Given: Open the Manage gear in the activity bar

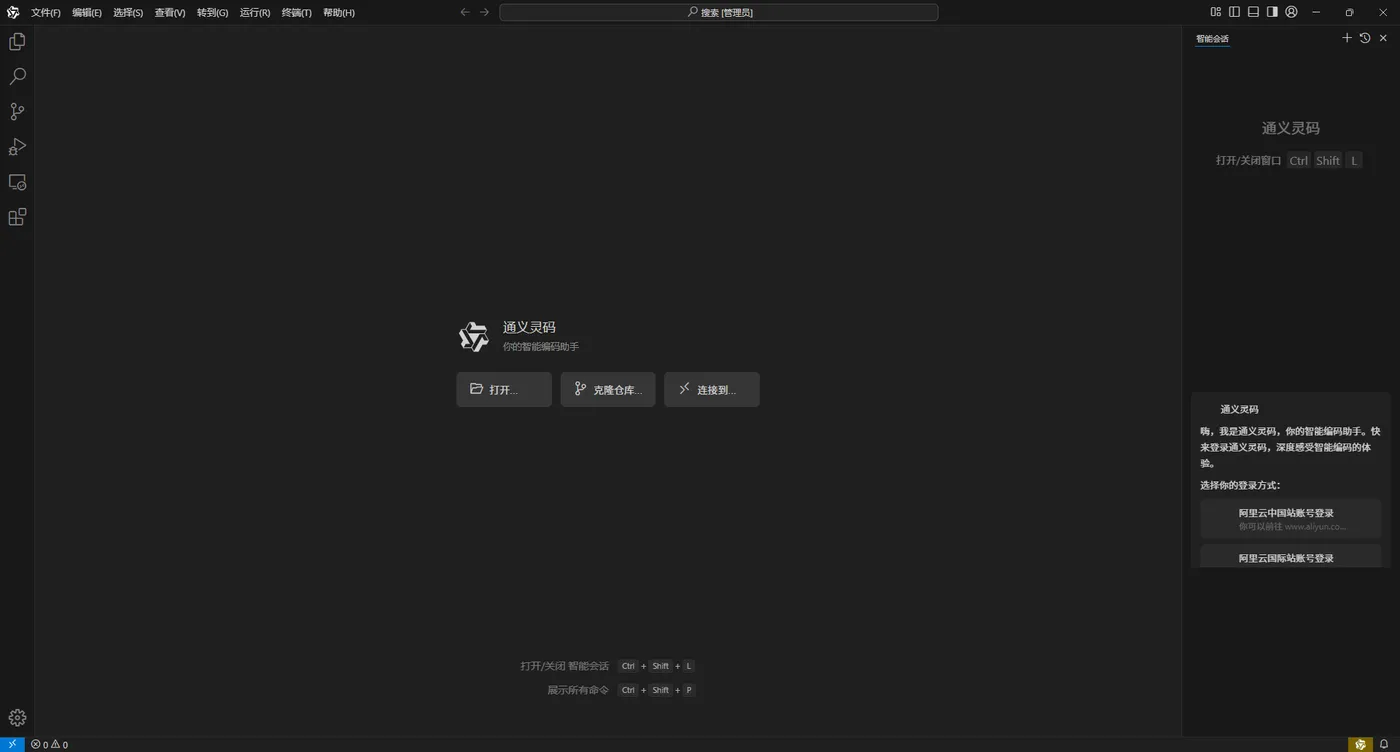Looking at the screenshot, I should click(x=17, y=718).
